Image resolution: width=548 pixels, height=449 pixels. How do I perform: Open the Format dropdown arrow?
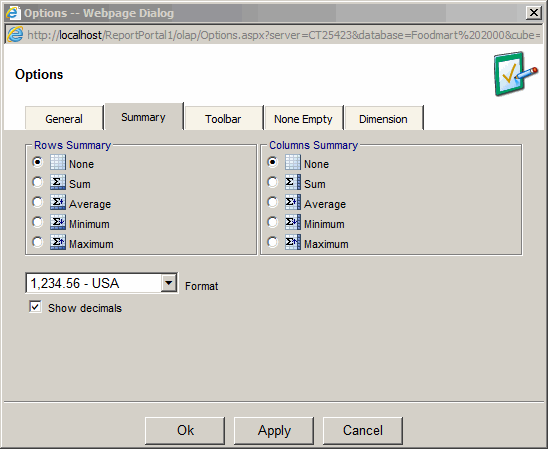point(169,283)
